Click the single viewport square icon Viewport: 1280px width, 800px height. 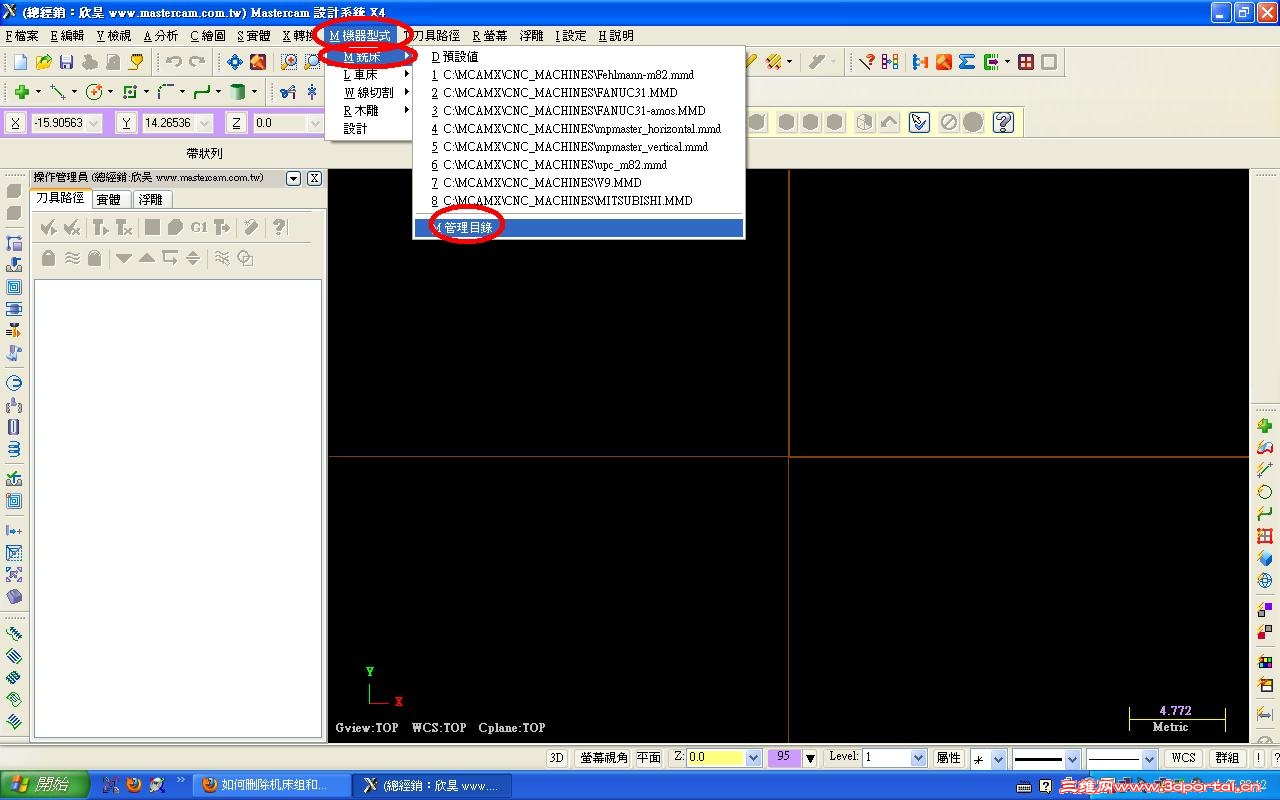[x=1049, y=62]
